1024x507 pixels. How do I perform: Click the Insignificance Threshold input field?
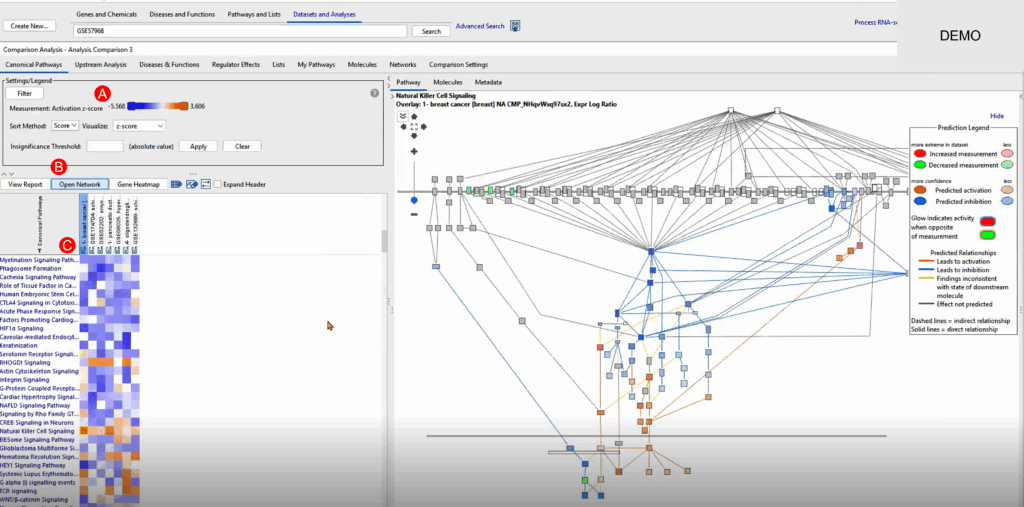pyautogui.click(x=104, y=146)
